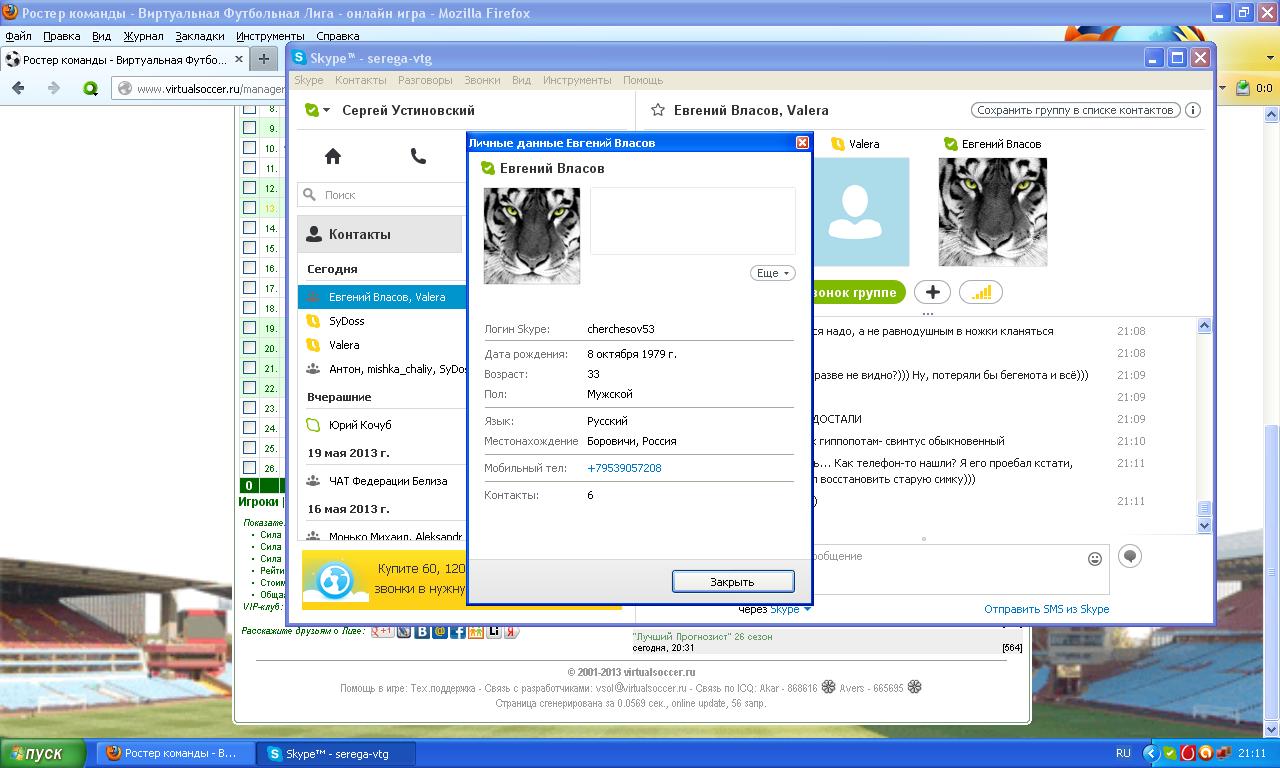
Task: Open the Звонки menu in Skype
Action: click(482, 80)
